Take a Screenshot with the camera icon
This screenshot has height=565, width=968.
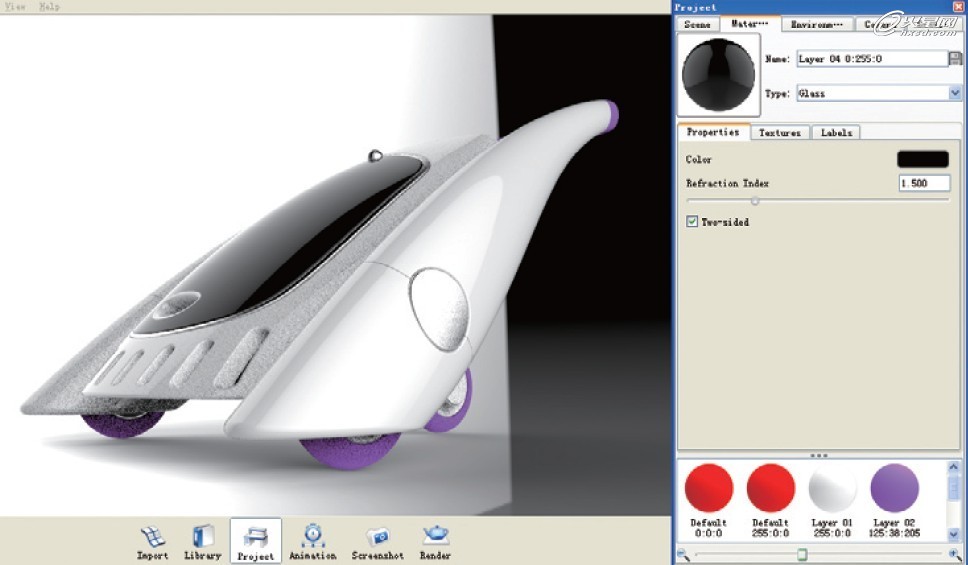coord(377,540)
